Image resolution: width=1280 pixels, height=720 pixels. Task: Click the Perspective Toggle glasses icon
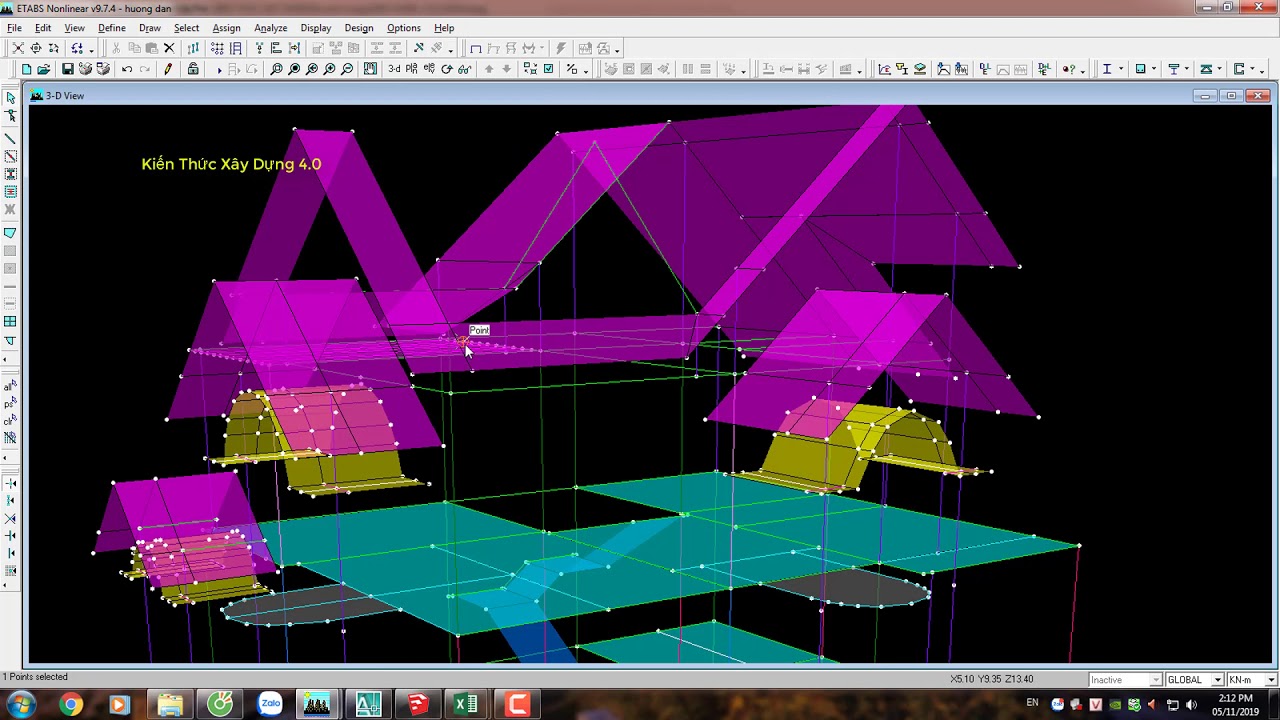pos(465,69)
